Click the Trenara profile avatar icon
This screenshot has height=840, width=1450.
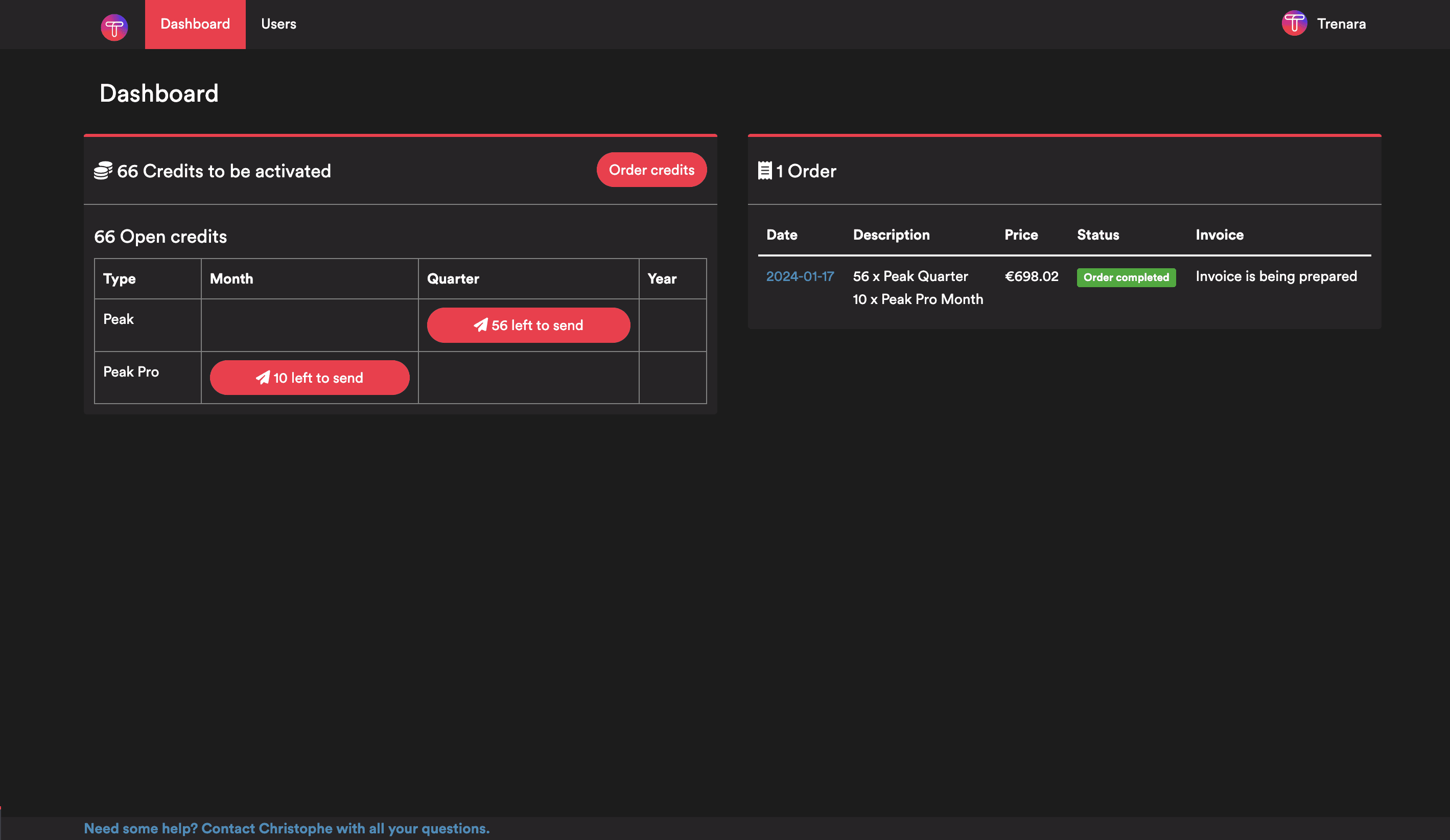click(x=1294, y=24)
